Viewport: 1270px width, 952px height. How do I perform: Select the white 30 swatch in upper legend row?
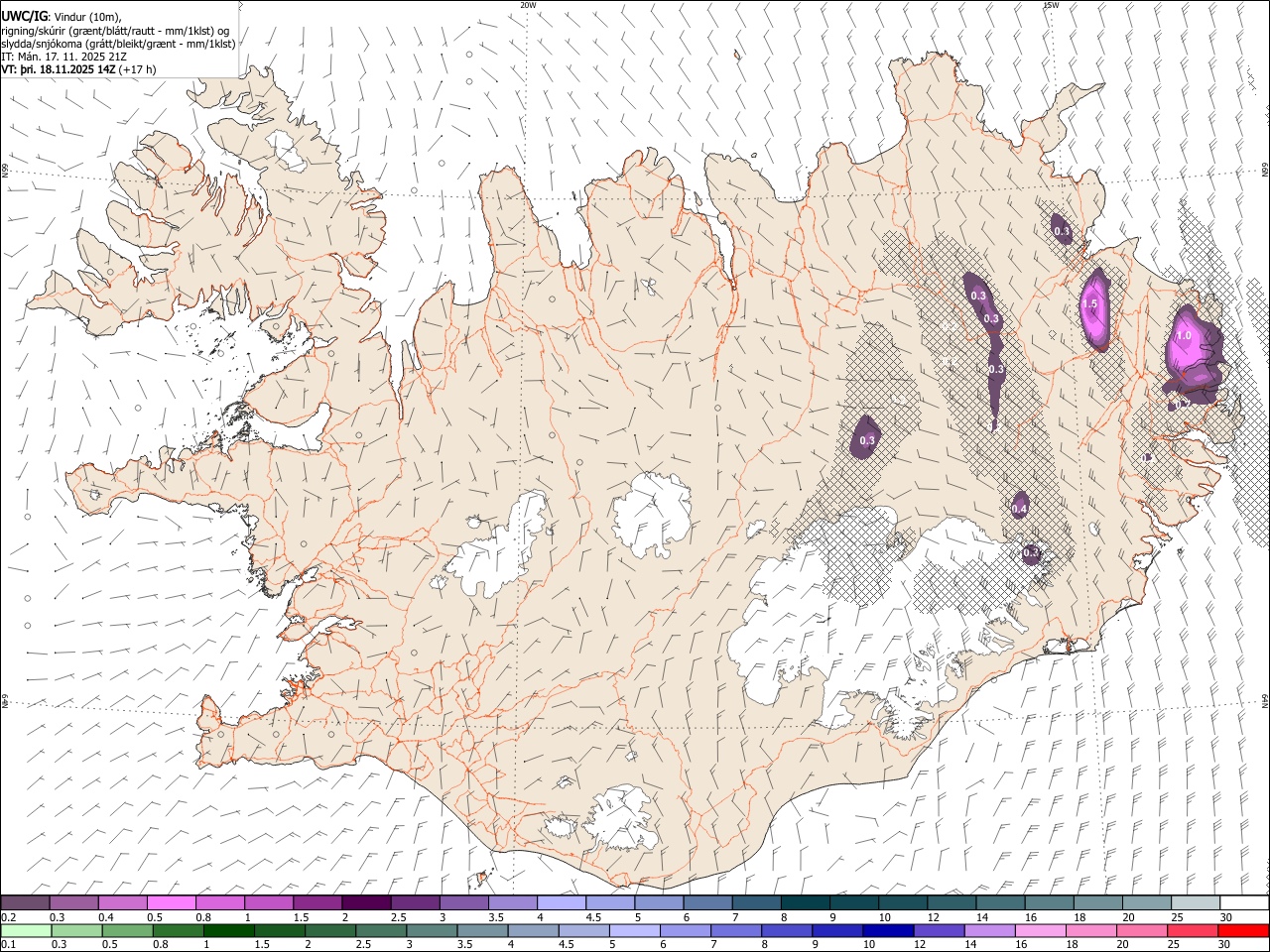(x=1244, y=902)
